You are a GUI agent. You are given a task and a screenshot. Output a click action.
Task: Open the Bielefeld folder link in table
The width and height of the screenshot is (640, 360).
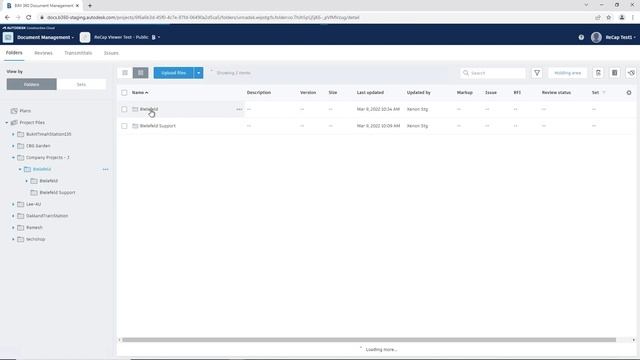click(x=149, y=109)
